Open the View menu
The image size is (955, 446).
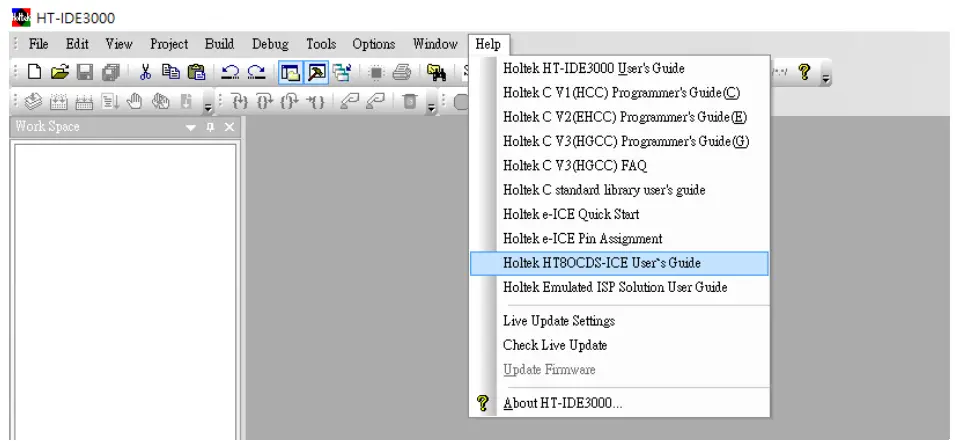click(x=119, y=44)
